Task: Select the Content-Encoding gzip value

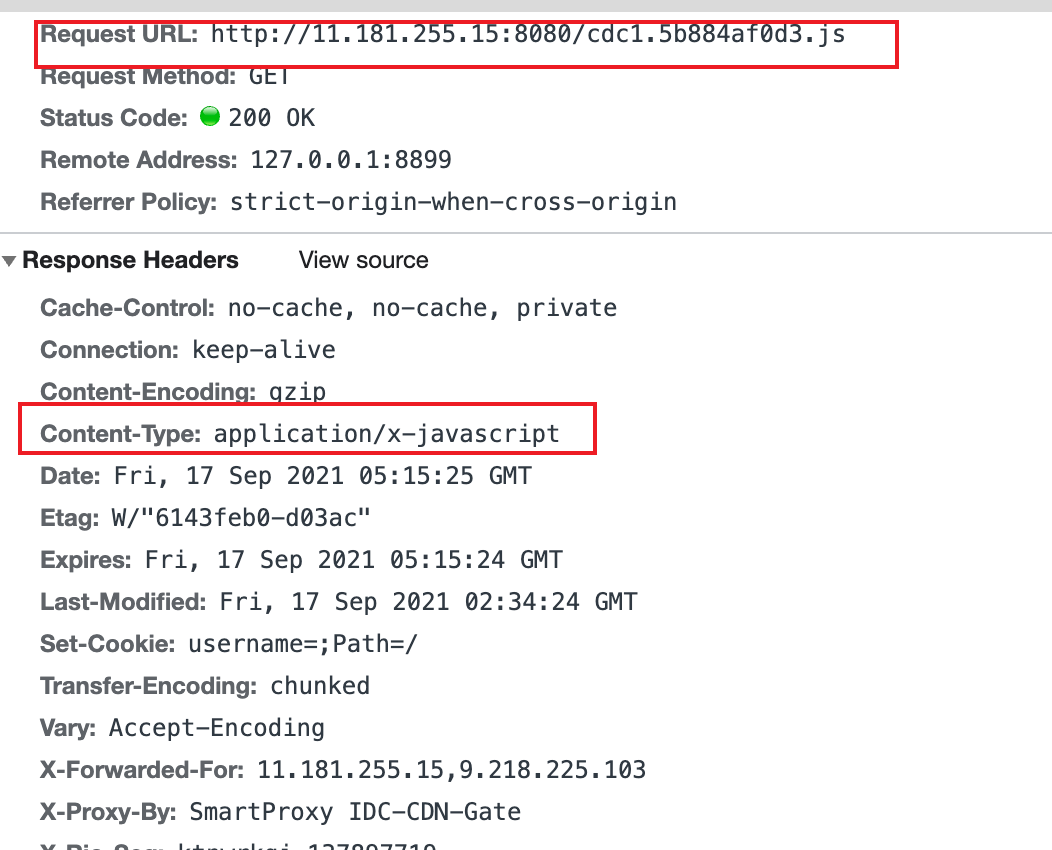Action: click(297, 392)
